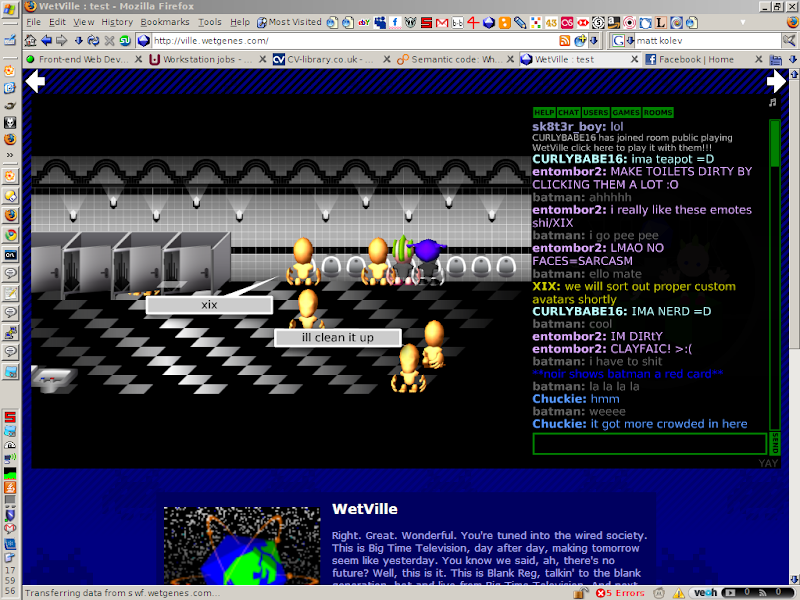Click the RSS feed icon in the address bar

(565, 40)
